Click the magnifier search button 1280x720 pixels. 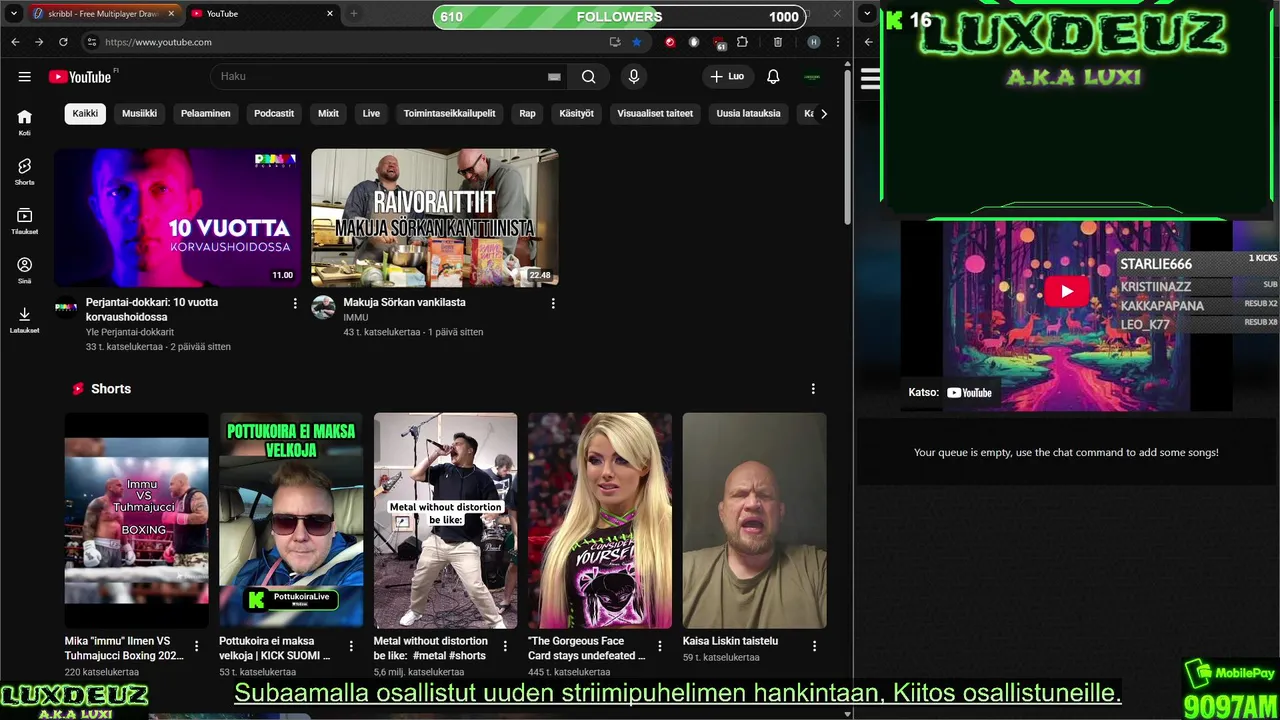coord(588,77)
